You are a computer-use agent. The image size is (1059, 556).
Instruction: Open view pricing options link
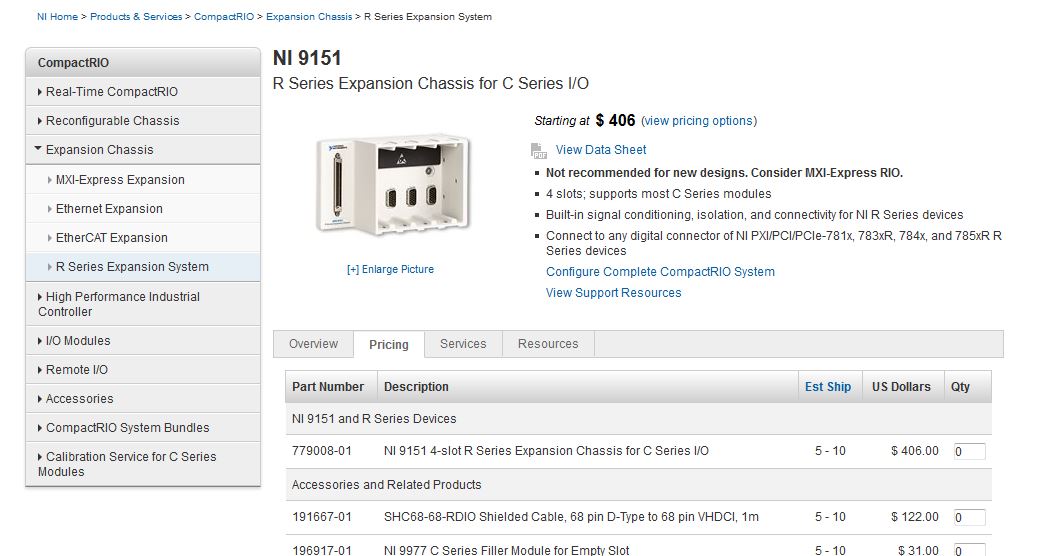[699, 121]
